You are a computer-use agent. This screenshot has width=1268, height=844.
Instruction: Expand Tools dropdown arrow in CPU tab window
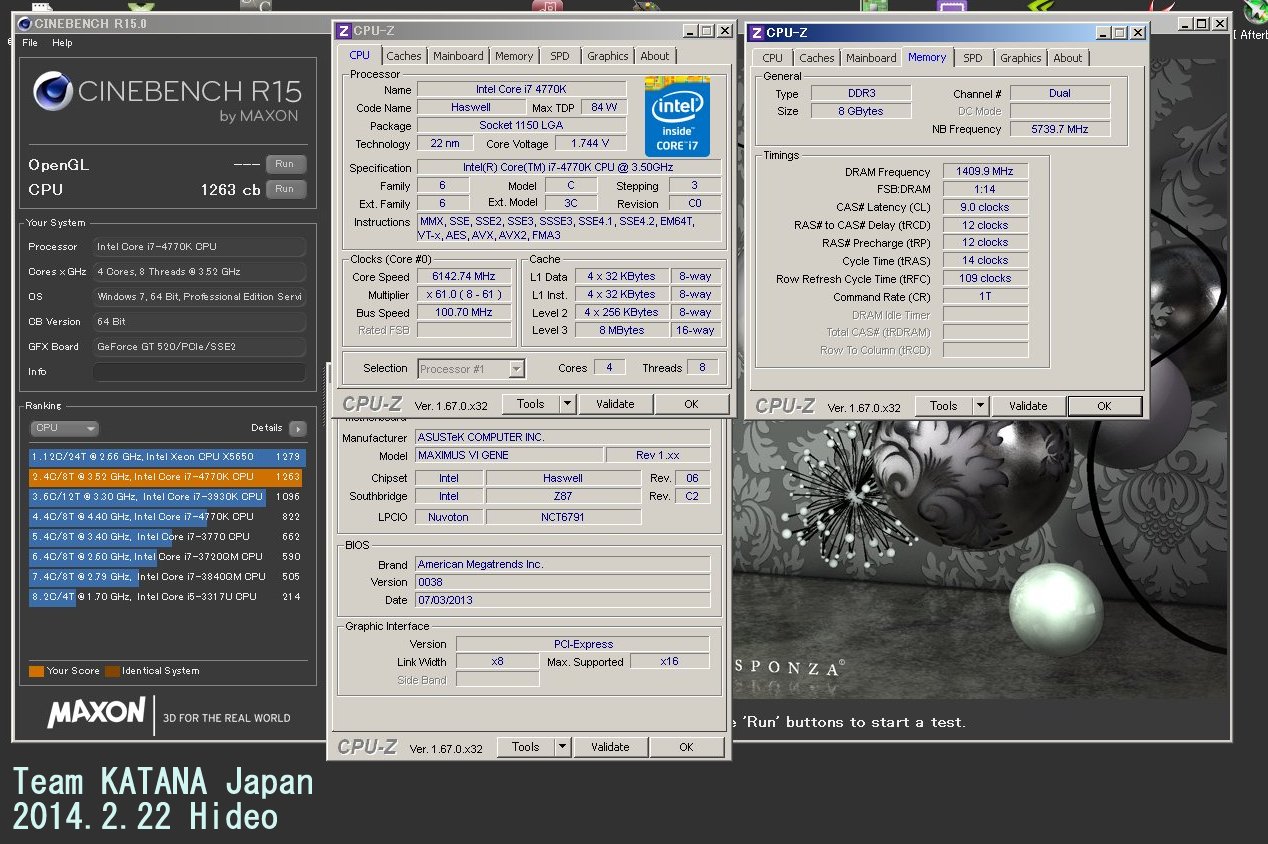pyautogui.click(x=567, y=404)
